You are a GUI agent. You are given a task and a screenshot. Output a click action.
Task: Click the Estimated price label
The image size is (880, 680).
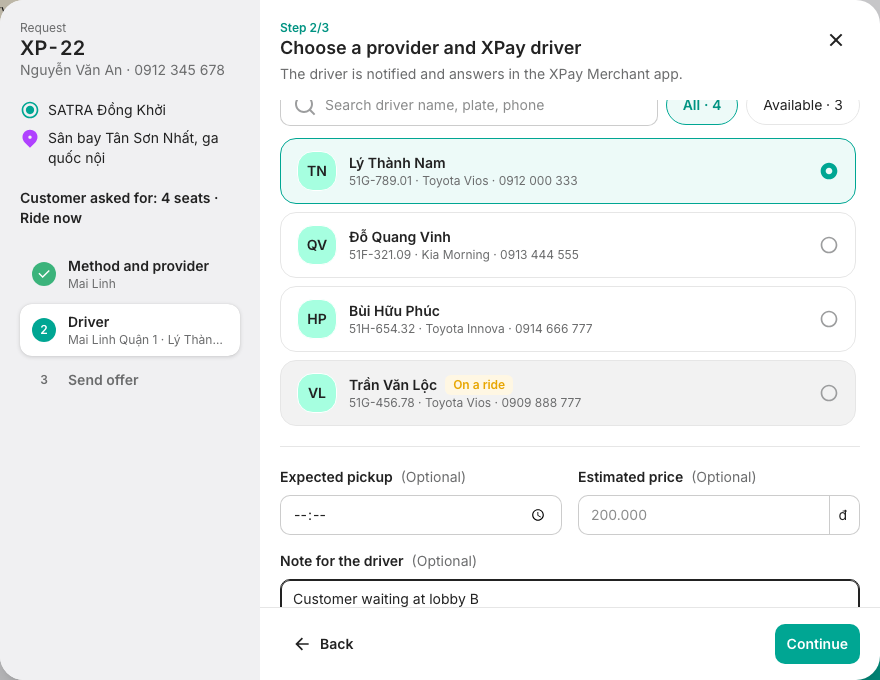point(630,477)
